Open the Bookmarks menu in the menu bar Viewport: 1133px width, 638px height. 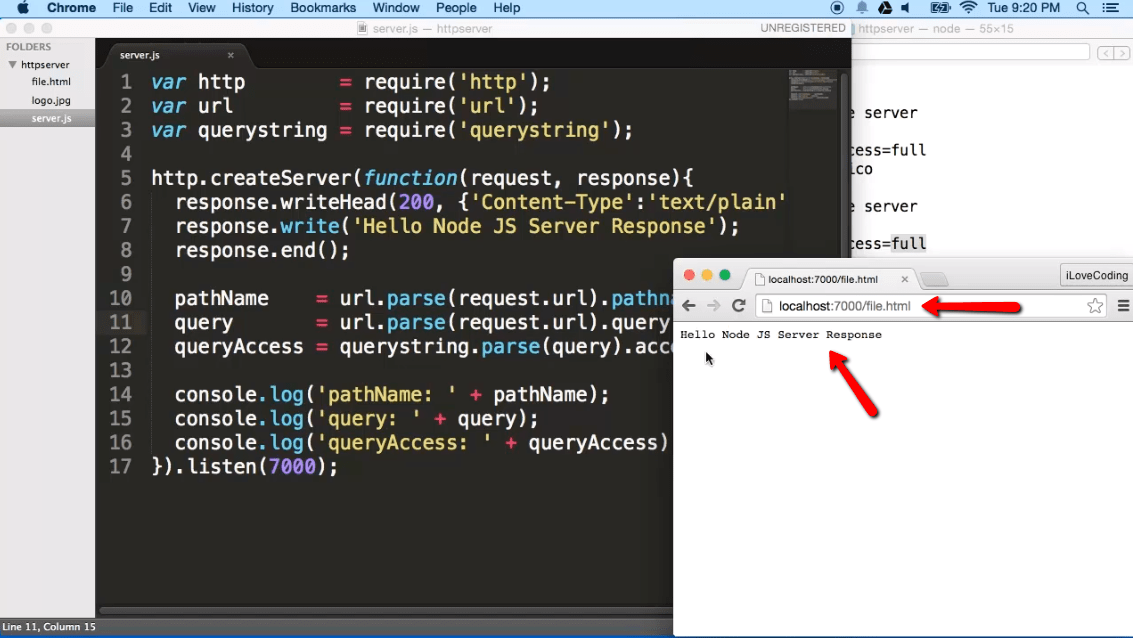click(322, 8)
